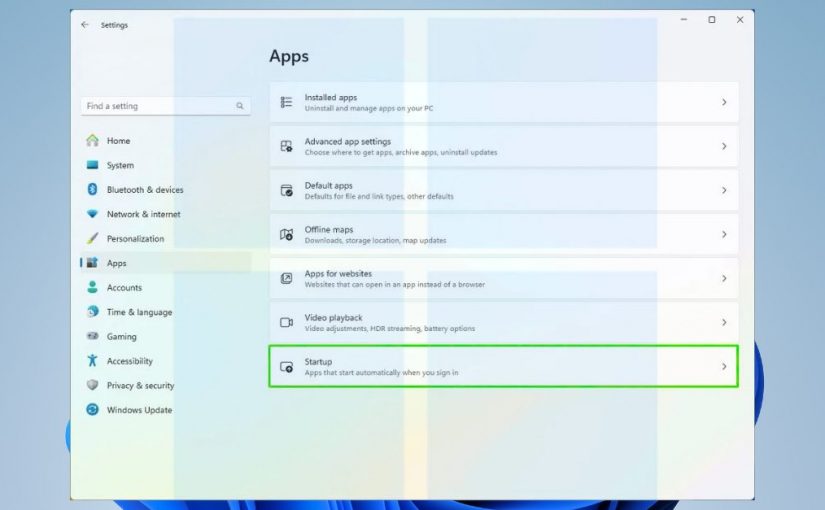Screen dimensions: 825x510
Task: Open Advanced app settings page
Action: (504, 146)
